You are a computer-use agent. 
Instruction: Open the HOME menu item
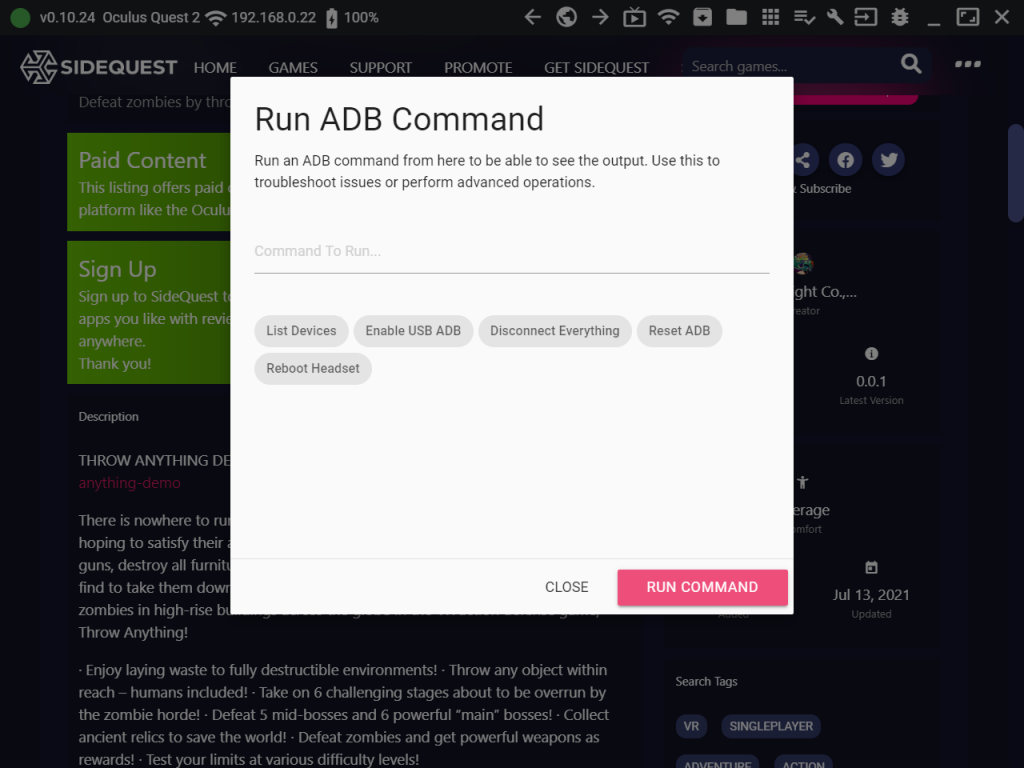coord(215,68)
